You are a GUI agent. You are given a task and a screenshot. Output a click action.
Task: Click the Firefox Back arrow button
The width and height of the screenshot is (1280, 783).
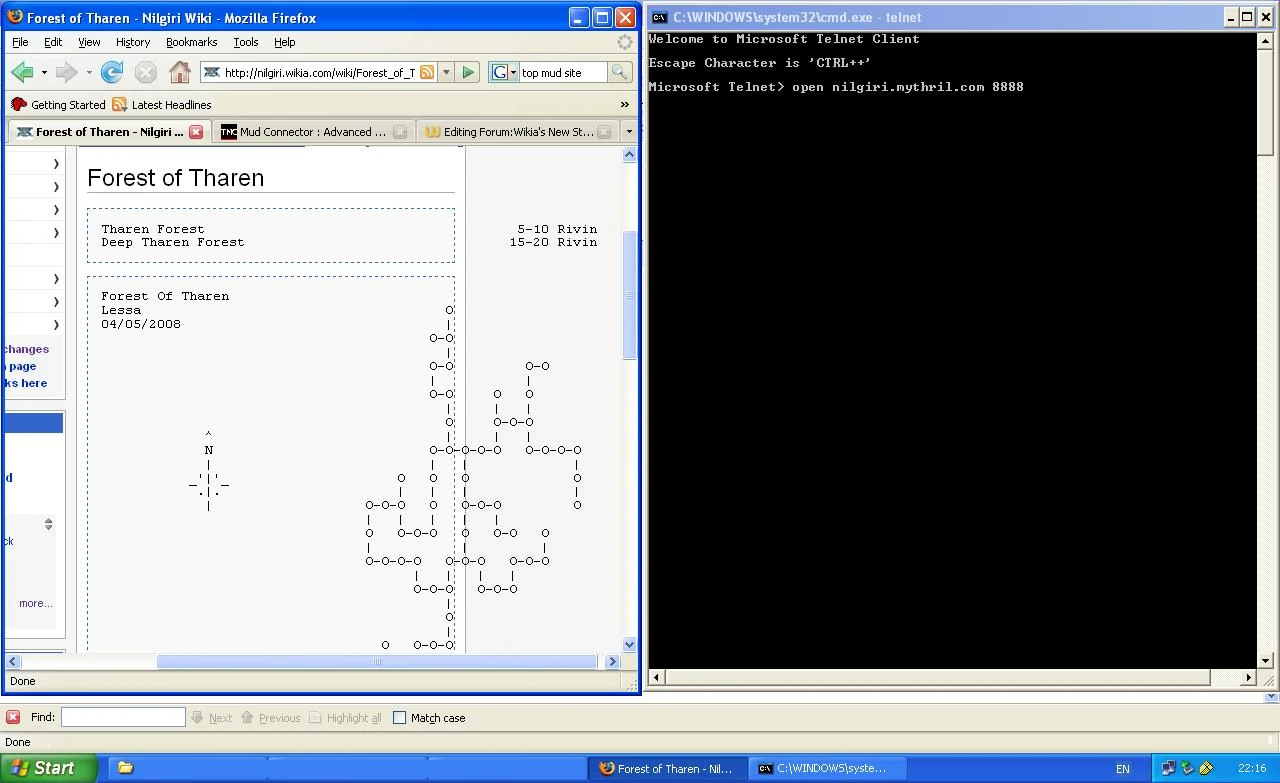[22, 72]
